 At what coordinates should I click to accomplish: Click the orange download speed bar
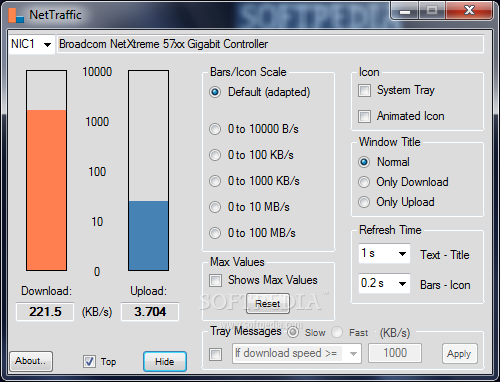(x=46, y=190)
